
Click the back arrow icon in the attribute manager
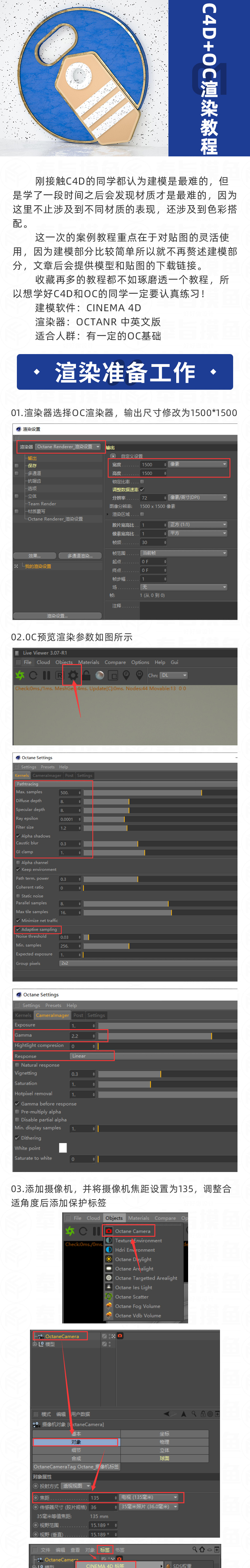pos(167,1414)
